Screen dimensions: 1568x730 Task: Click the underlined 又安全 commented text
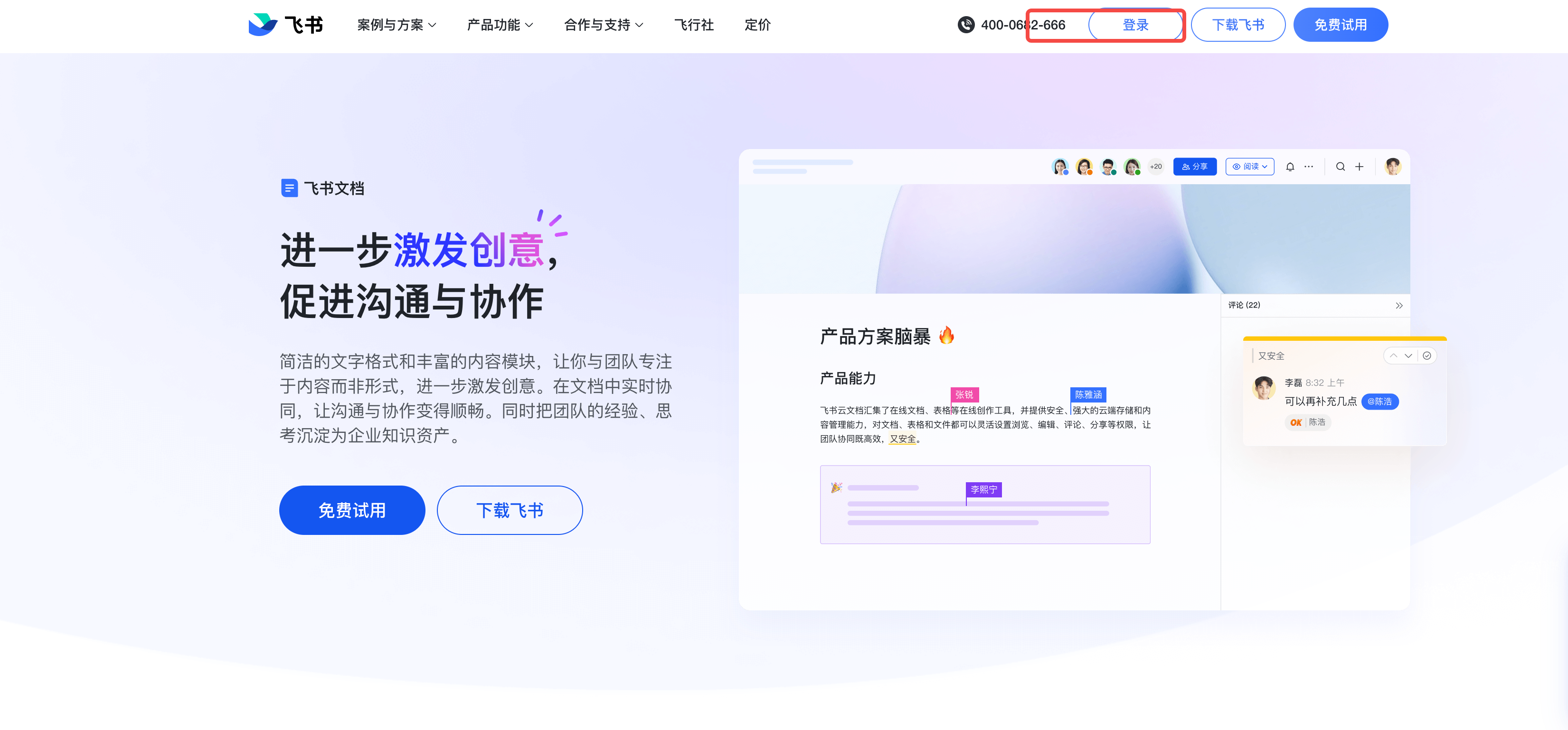[902, 439]
